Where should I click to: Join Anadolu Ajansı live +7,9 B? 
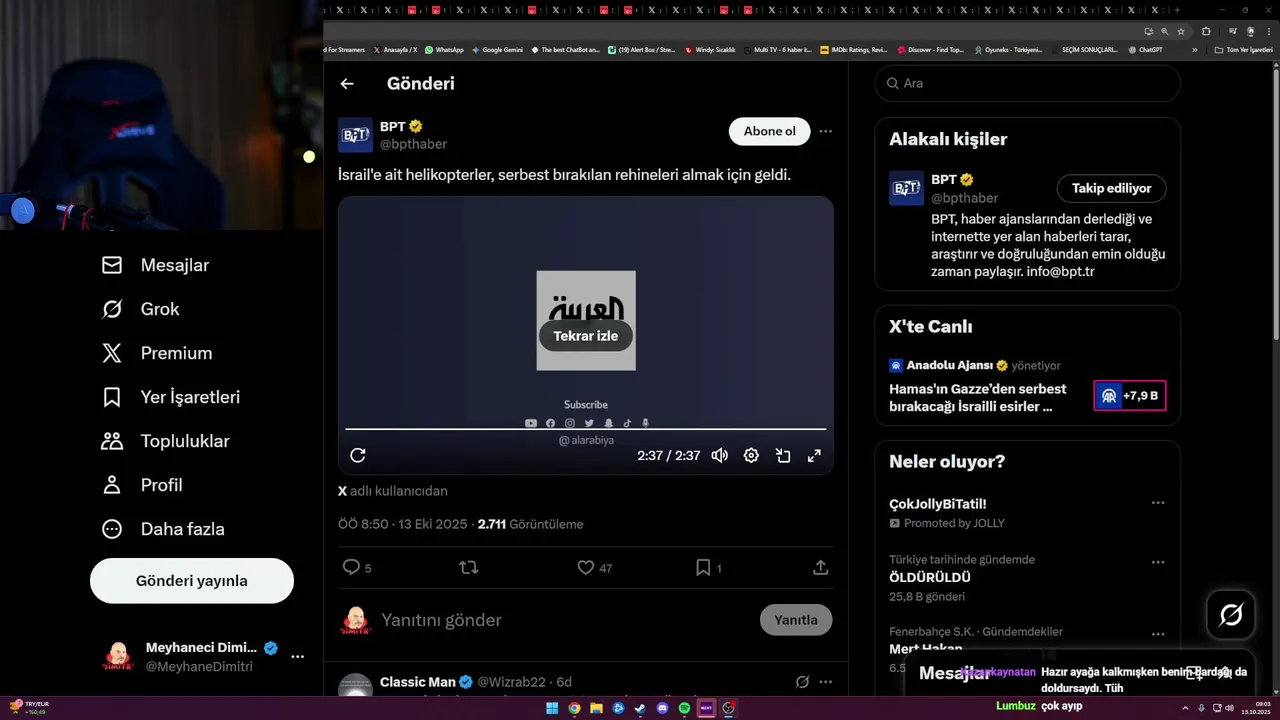point(1130,396)
